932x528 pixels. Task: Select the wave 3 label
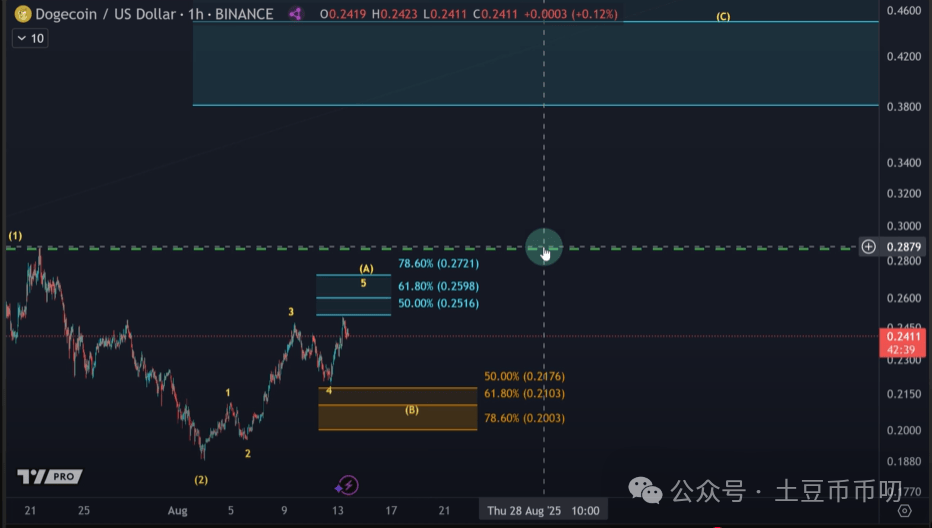291,312
